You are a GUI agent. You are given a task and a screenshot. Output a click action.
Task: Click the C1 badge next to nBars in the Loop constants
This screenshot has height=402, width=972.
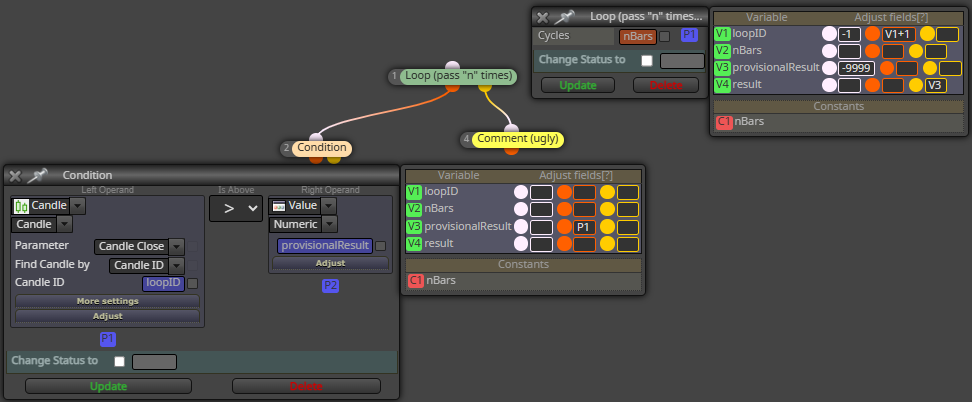724,122
